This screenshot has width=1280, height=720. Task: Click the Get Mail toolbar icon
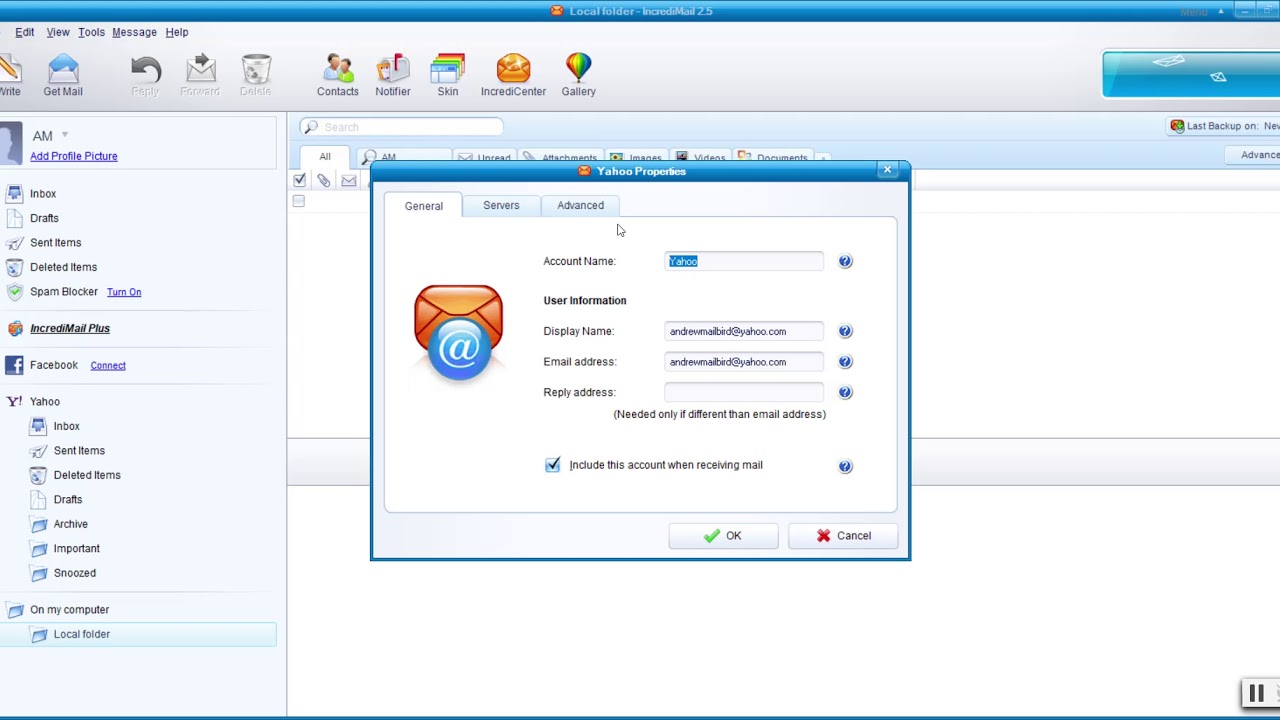point(63,76)
